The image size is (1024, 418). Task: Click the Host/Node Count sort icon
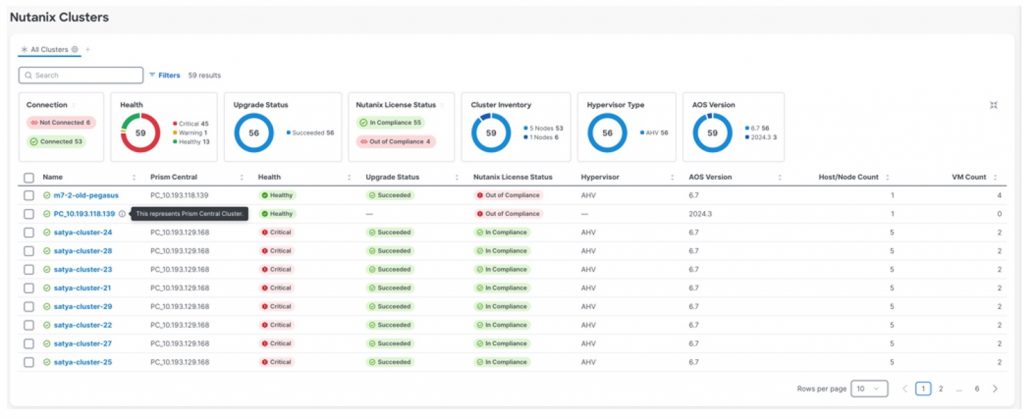point(888,177)
